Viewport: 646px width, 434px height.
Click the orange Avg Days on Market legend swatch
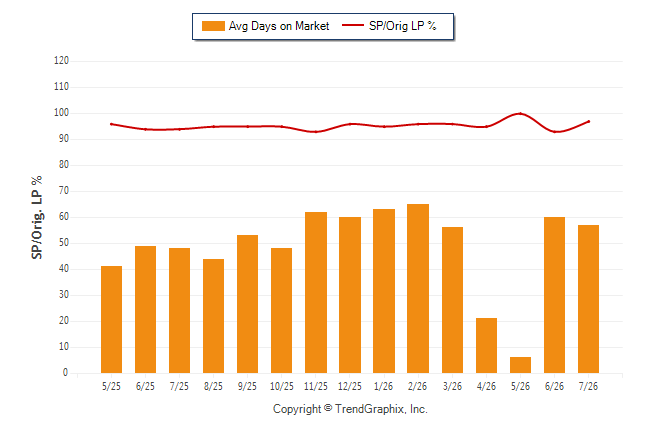pyautogui.click(x=213, y=26)
